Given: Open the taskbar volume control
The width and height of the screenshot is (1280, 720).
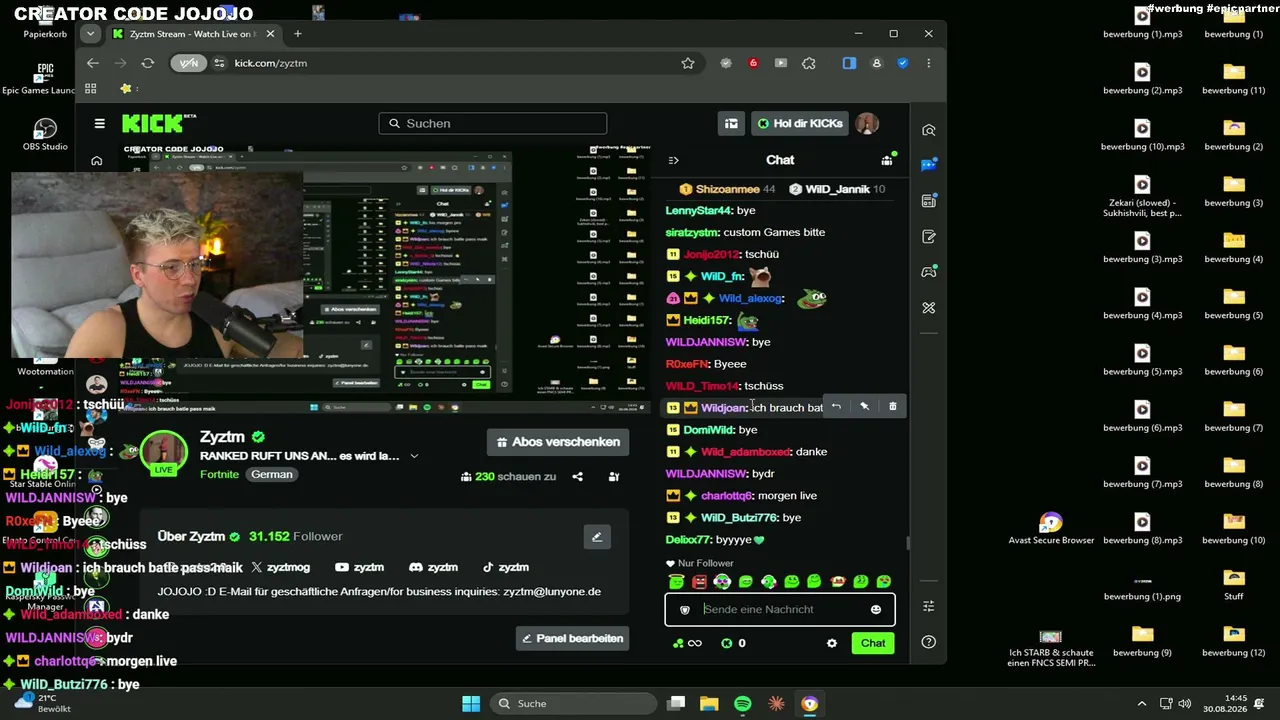Looking at the screenshot, I should coord(1185,704).
